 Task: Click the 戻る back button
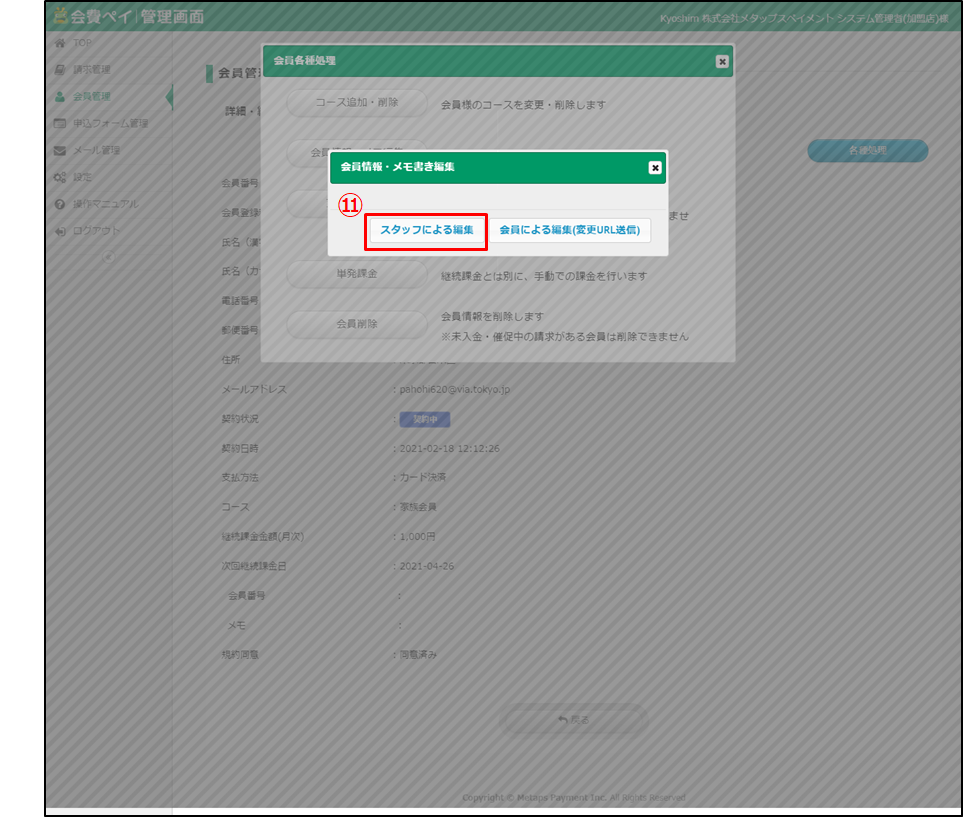coord(574,719)
